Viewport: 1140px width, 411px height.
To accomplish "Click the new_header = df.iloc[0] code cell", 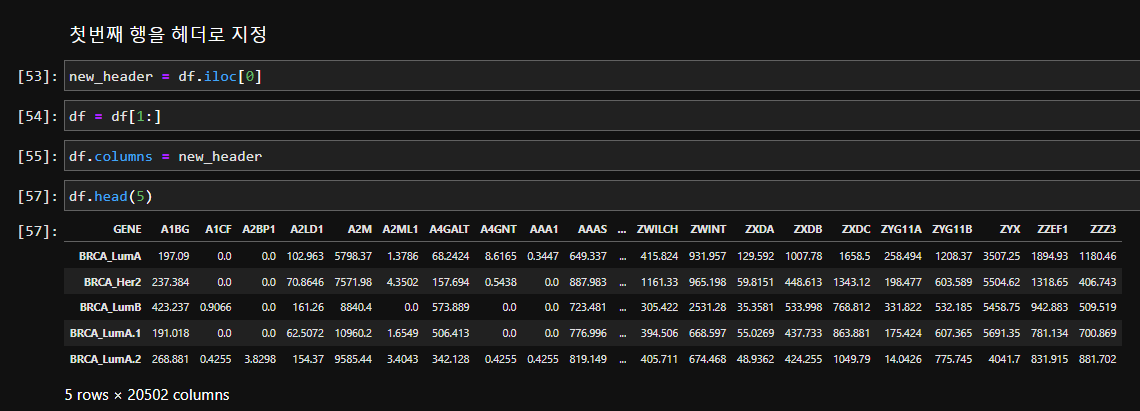I will [602, 76].
